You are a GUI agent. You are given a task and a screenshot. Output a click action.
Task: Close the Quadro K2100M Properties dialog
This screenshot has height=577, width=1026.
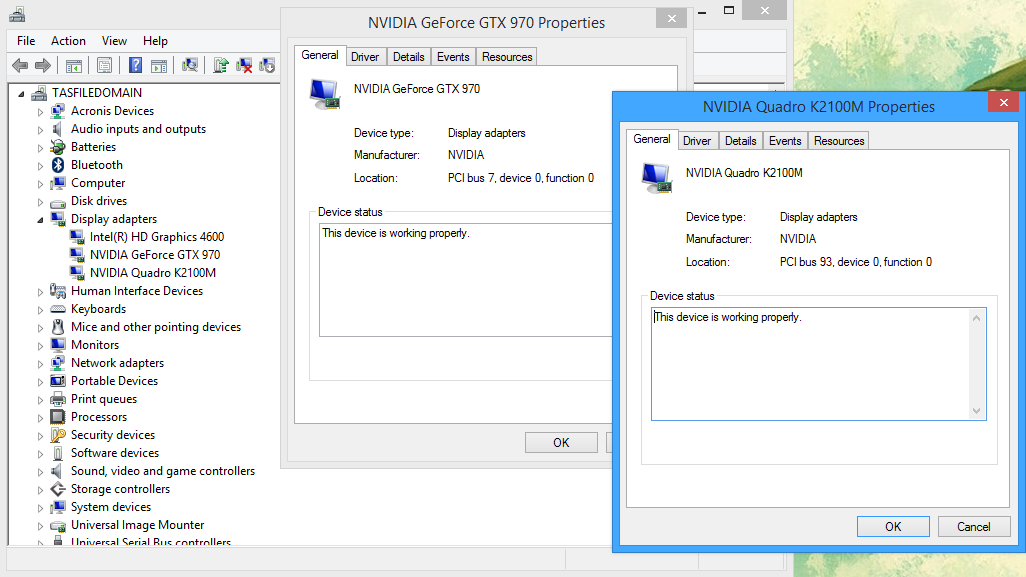coord(1004,103)
